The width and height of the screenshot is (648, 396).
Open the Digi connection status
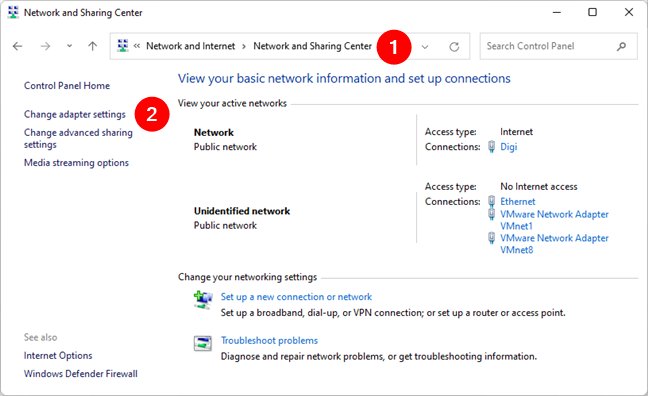(508, 147)
